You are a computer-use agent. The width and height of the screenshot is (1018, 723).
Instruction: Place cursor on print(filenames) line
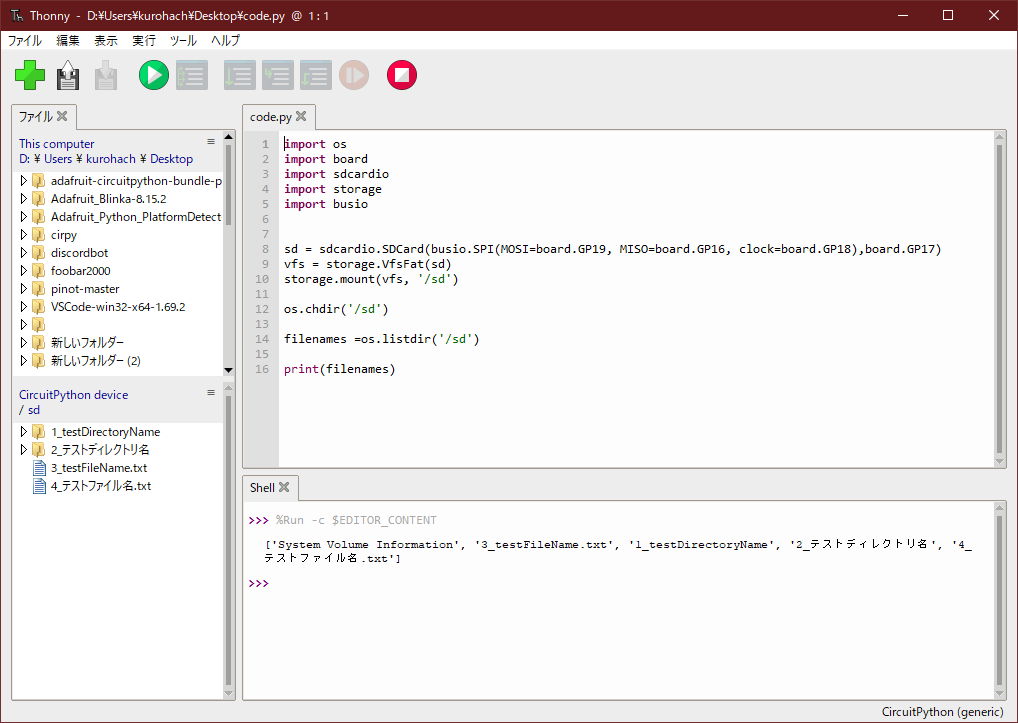click(x=340, y=369)
